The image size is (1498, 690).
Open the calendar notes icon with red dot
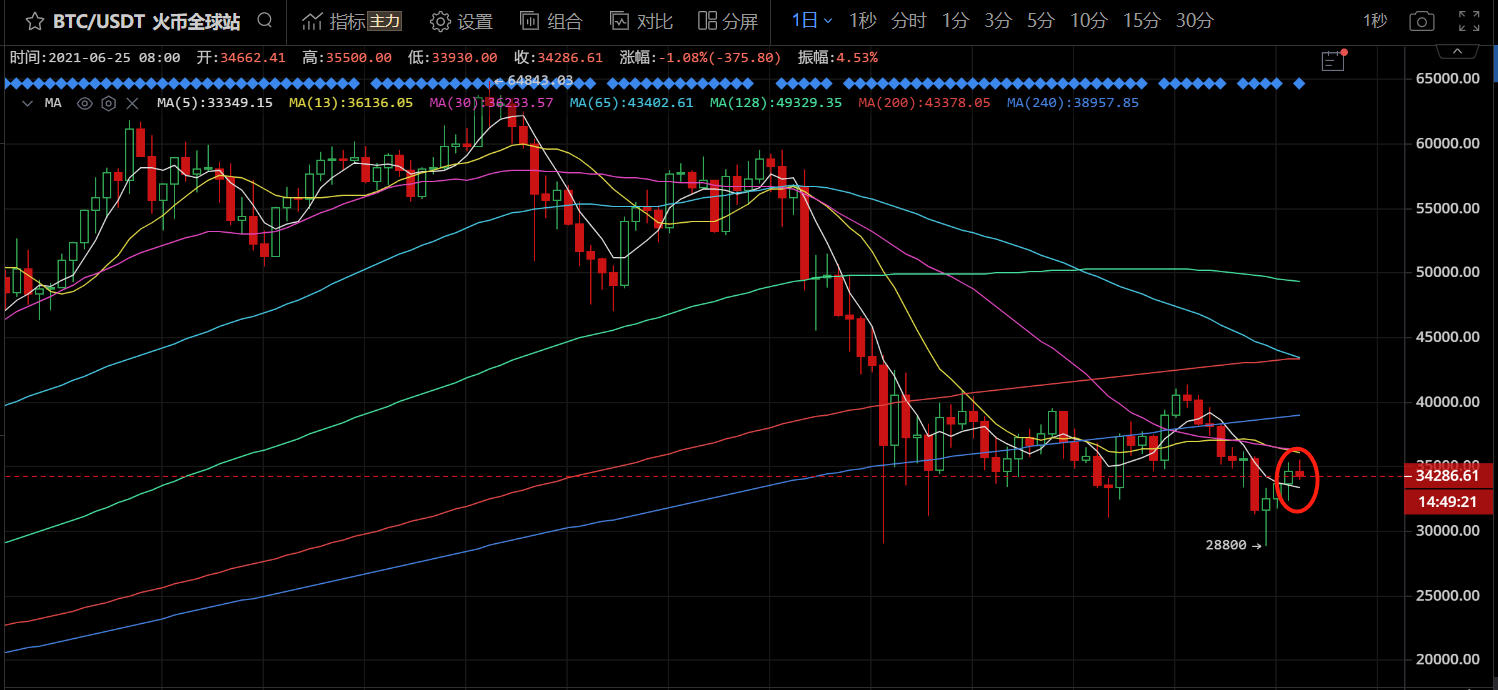coord(1332,61)
